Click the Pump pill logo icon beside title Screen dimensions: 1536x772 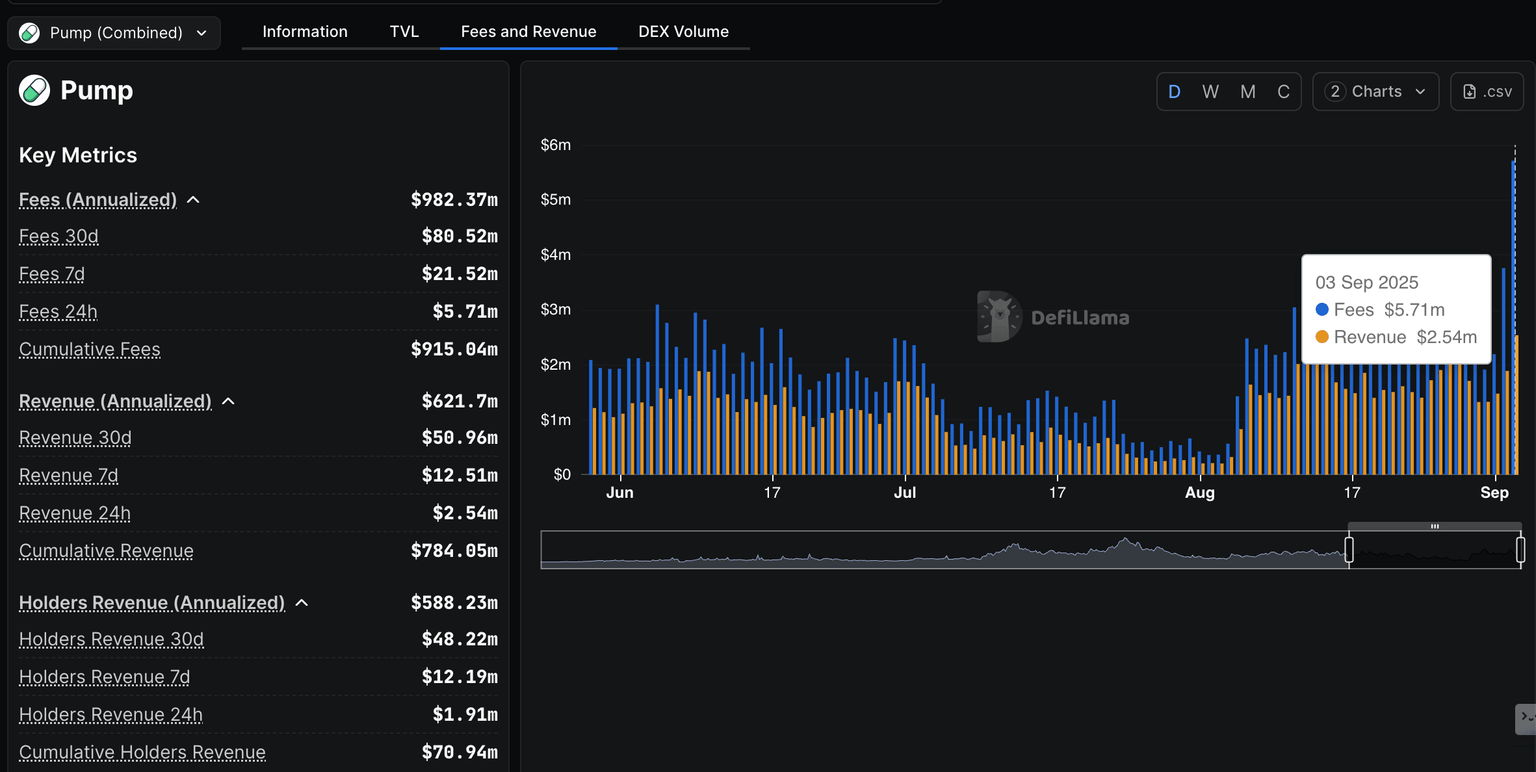(x=34, y=91)
